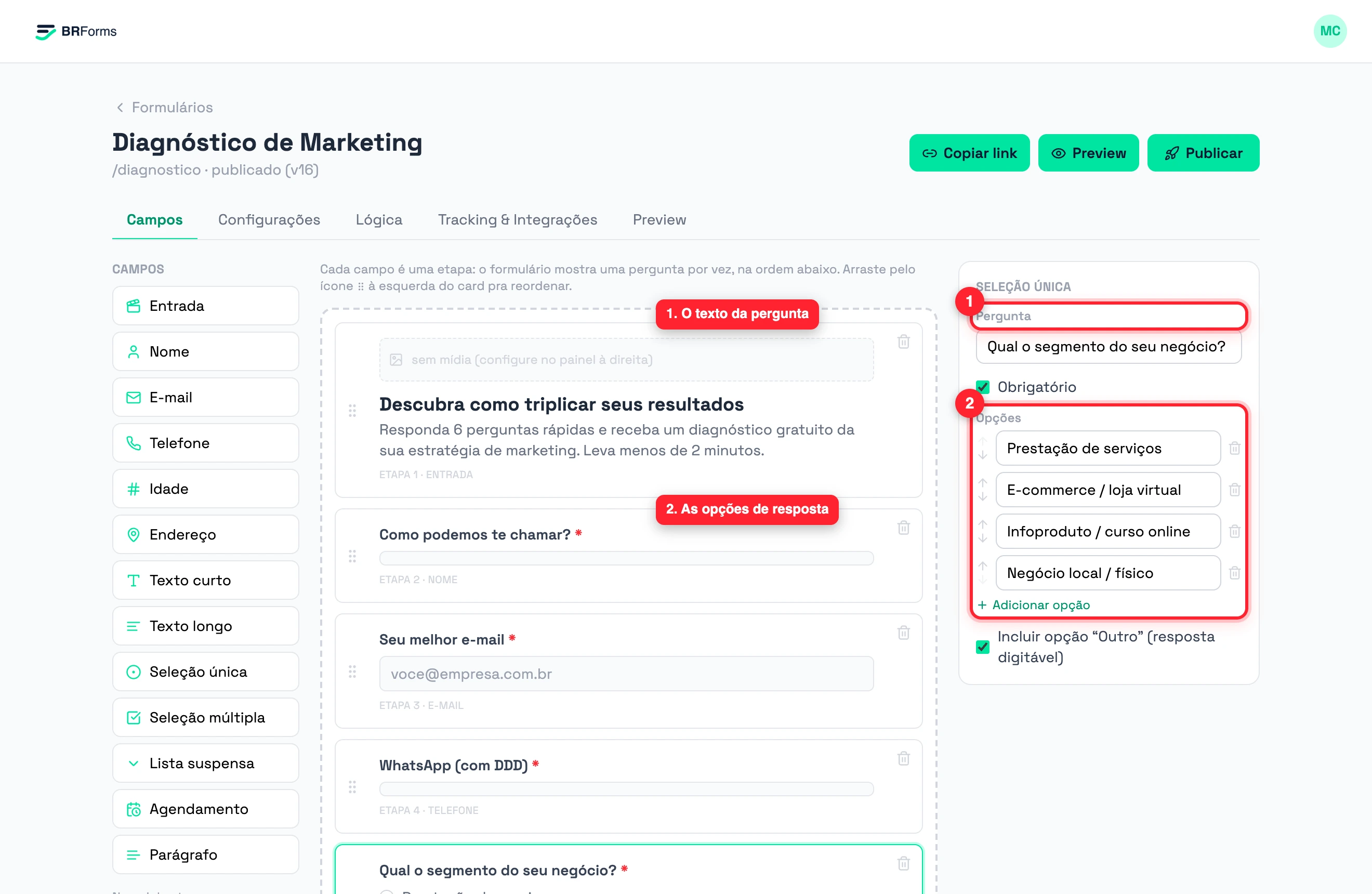The height and width of the screenshot is (894, 1372).
Task: Click the Copiar link button
Action: (x=969, y=153)
